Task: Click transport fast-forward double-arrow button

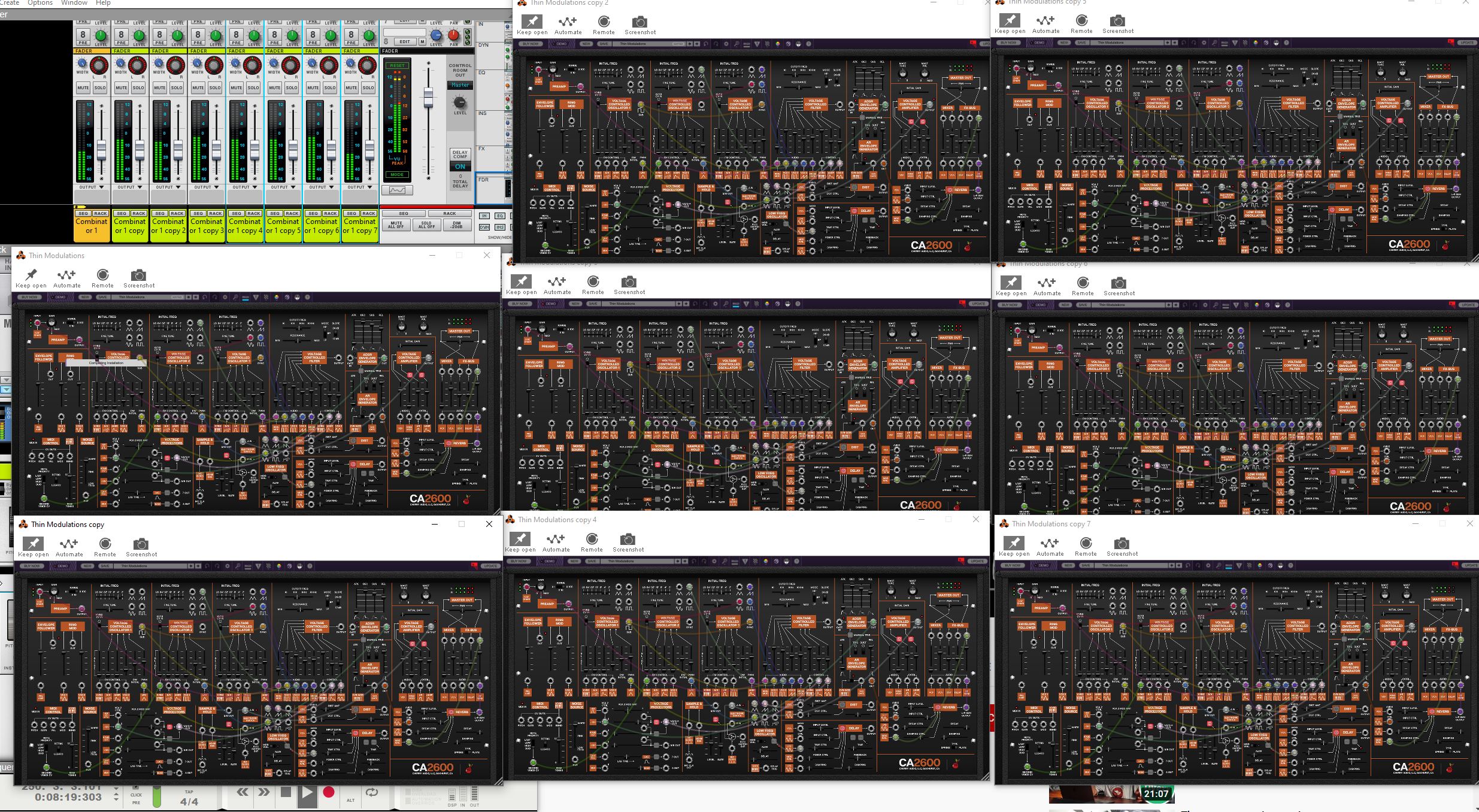Action: coord(264,792)
